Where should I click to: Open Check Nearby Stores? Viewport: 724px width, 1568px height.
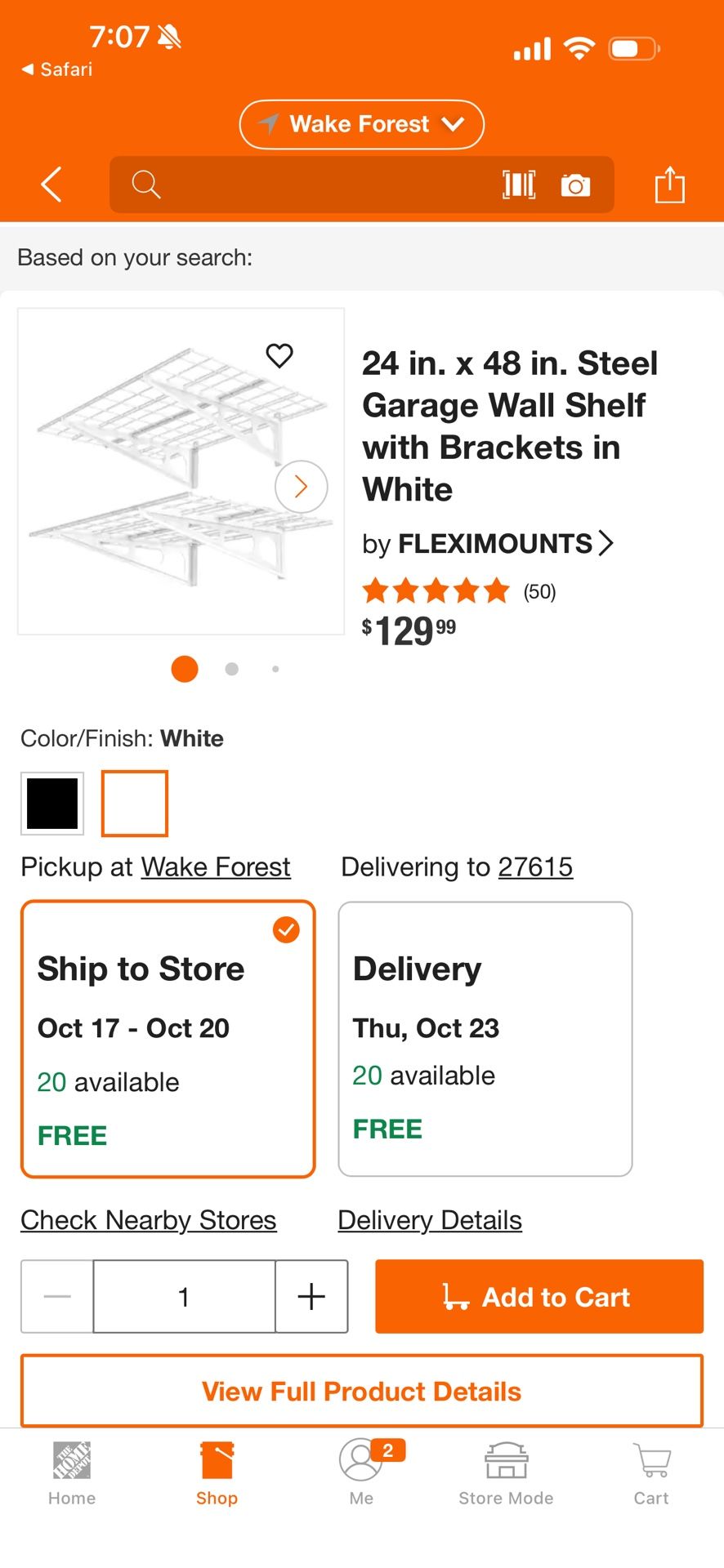pos(148,1219)
